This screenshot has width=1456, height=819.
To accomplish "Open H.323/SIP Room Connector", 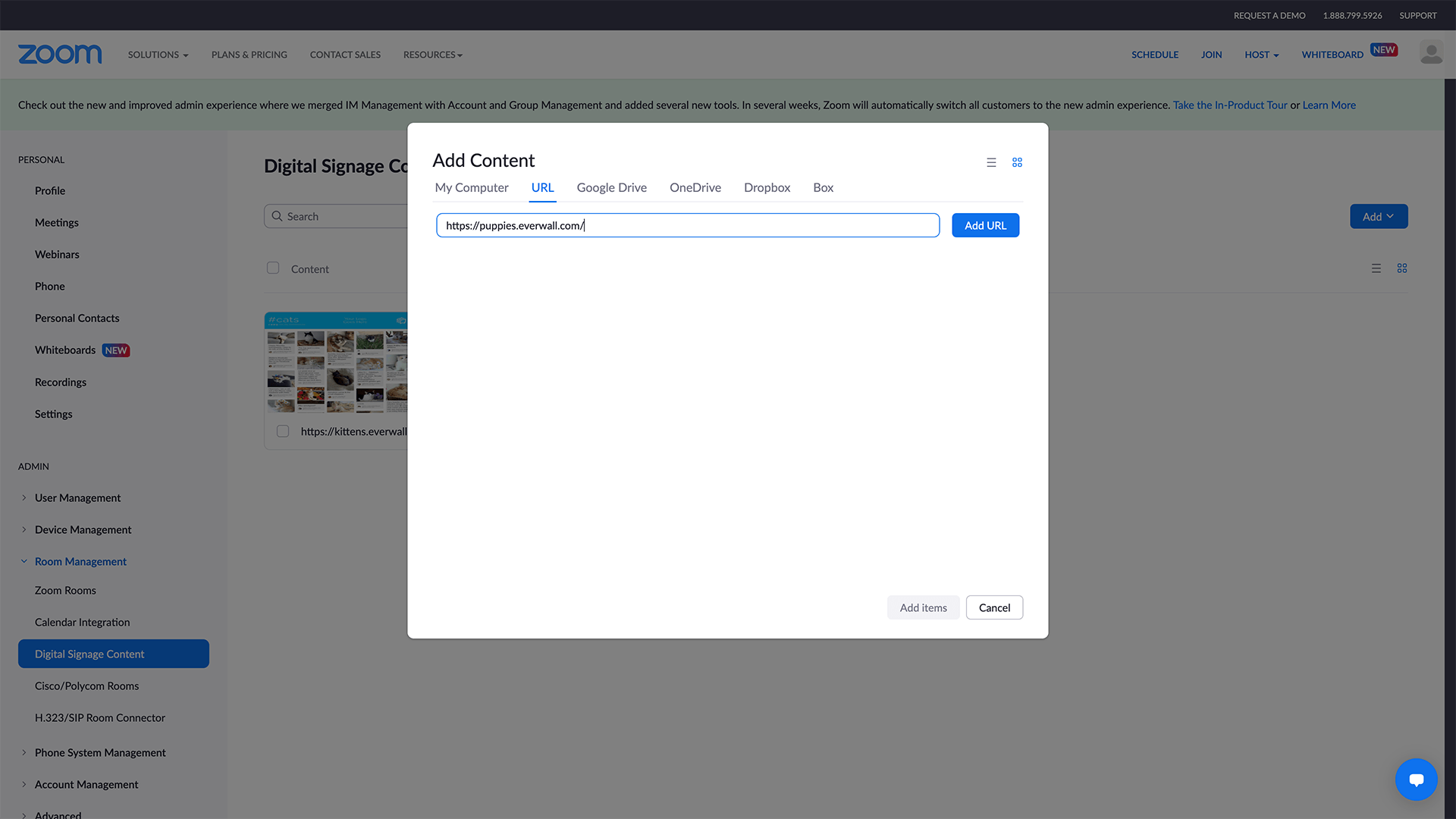I will tap(100, 717).
